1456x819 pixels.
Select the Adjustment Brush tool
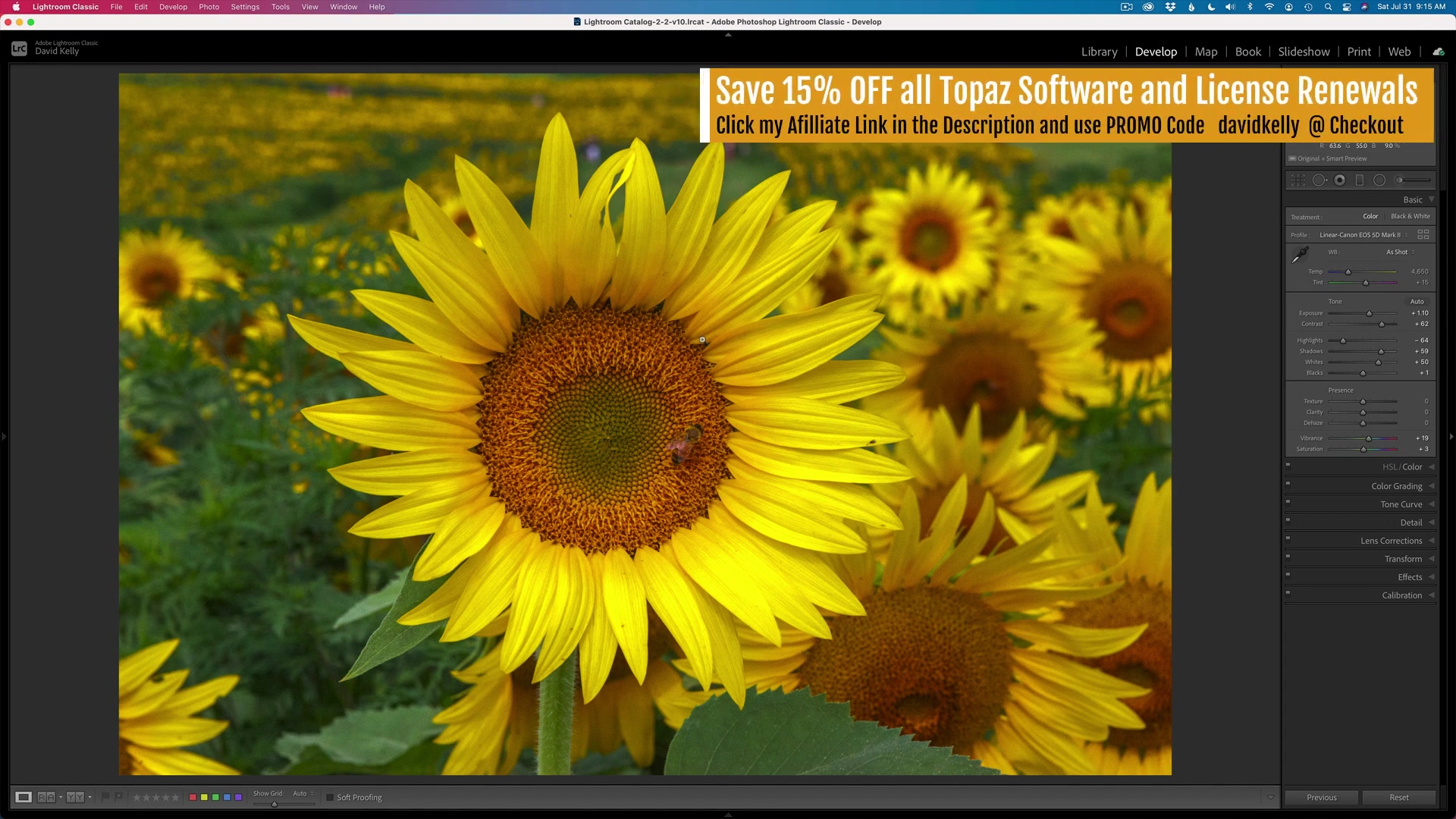pos(1414,180)
